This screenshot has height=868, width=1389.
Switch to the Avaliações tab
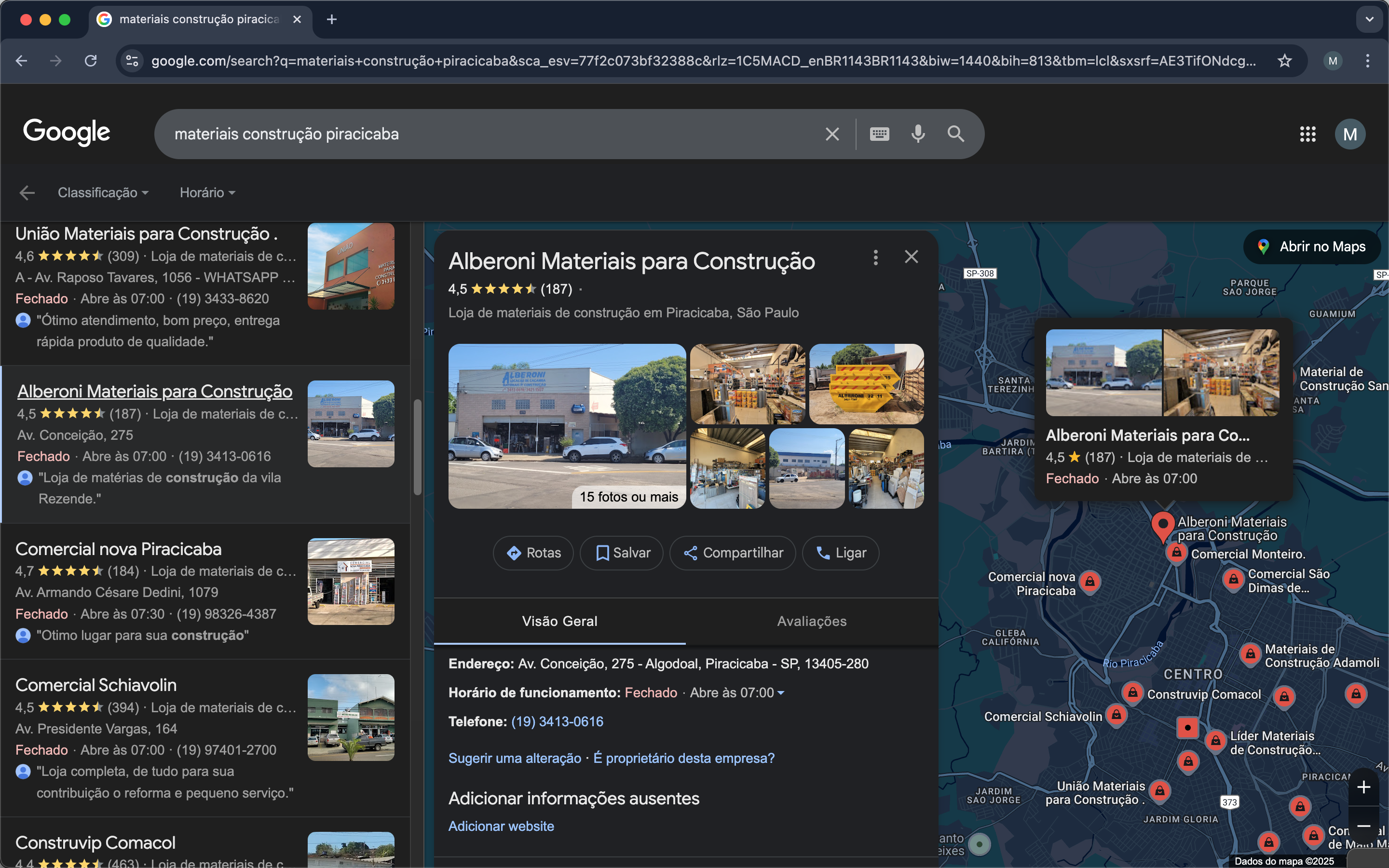pos(812,621)
